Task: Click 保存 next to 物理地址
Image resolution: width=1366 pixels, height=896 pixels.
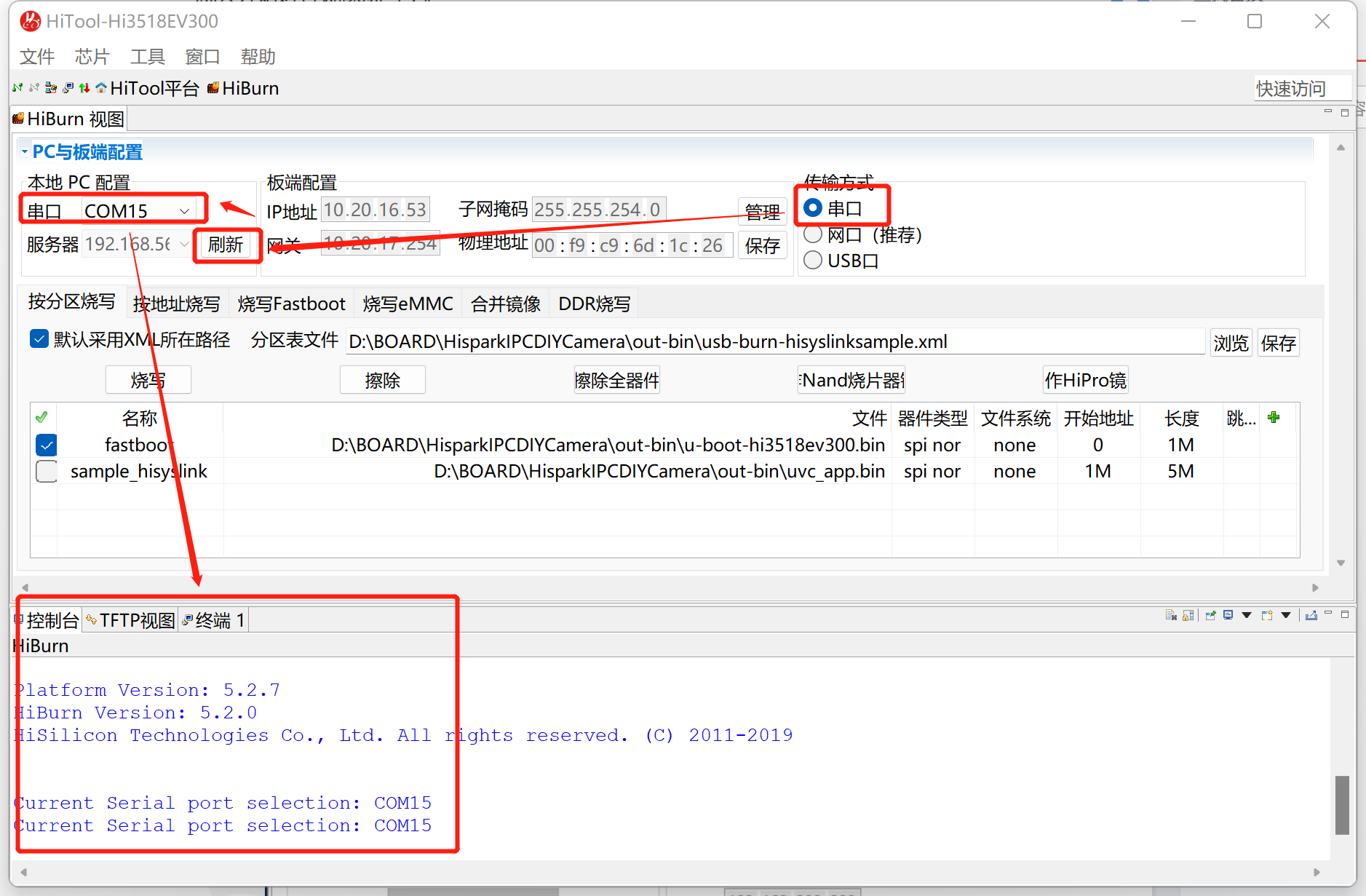Action: [x=763, y=245]
